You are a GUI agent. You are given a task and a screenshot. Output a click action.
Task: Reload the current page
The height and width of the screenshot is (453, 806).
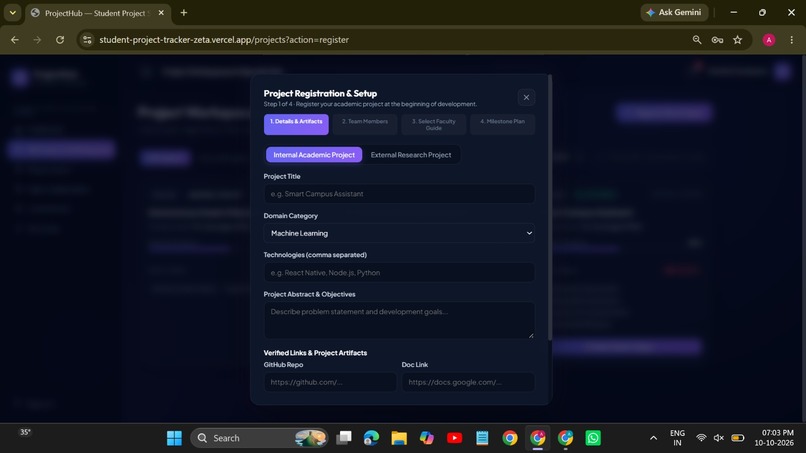coord(60,40)
